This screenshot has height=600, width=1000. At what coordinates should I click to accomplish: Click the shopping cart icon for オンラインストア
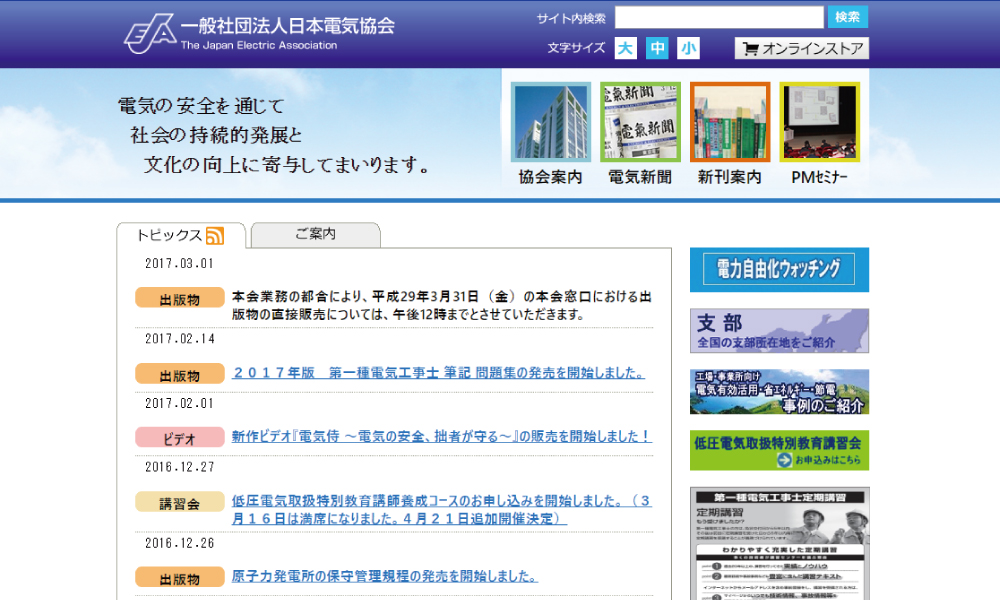[751, 48]
